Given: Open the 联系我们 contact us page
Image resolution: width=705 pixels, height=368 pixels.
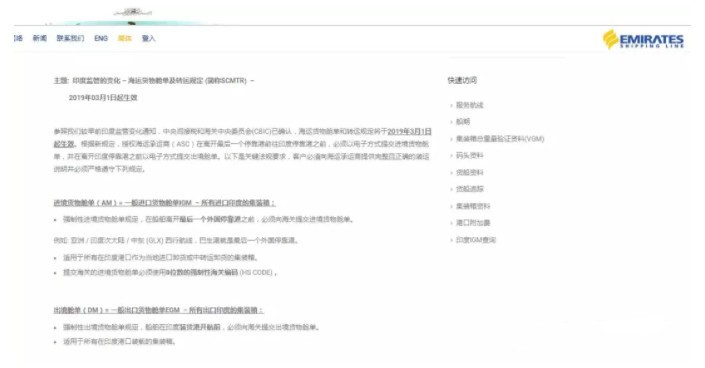Looking at the screenshot, I should tap(70, 38).
